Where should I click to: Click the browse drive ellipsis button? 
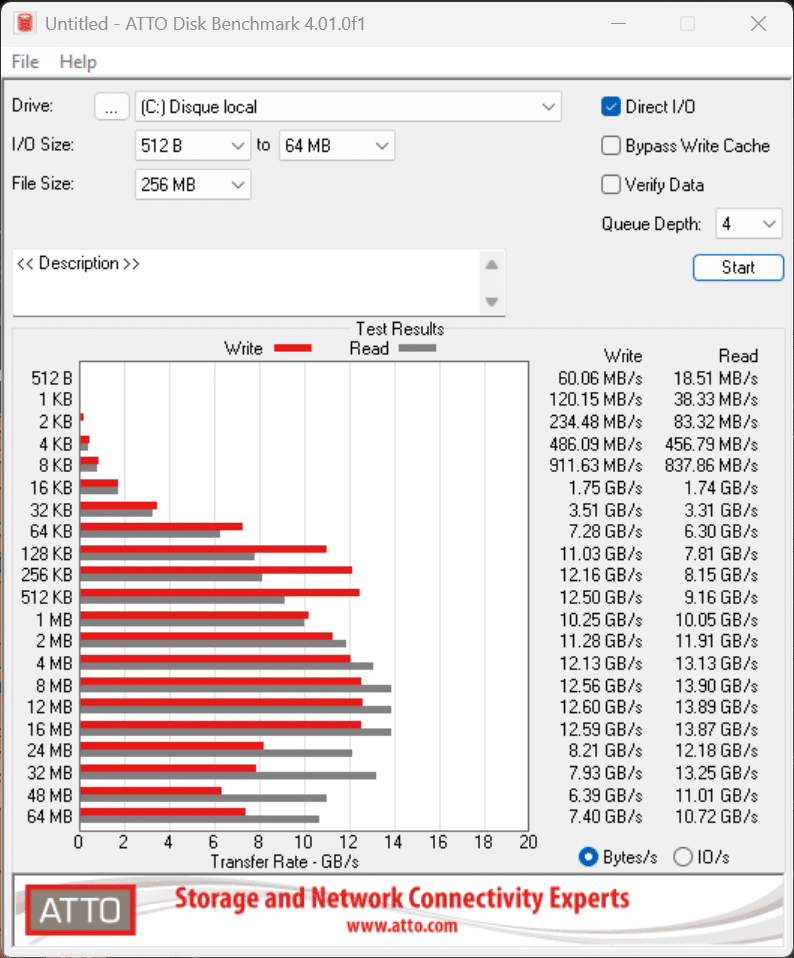point(113,107)
